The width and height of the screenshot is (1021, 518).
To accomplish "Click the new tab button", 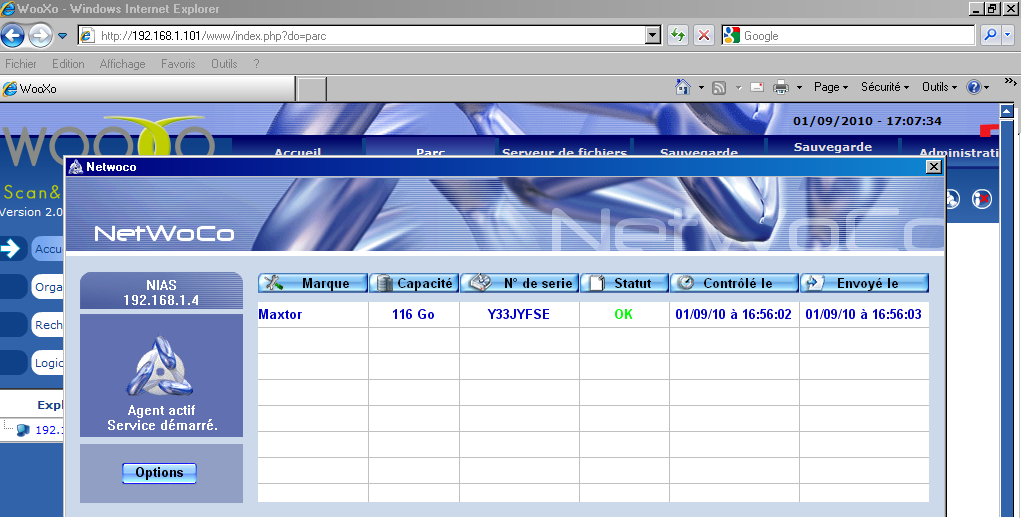I will pos(312,89).
